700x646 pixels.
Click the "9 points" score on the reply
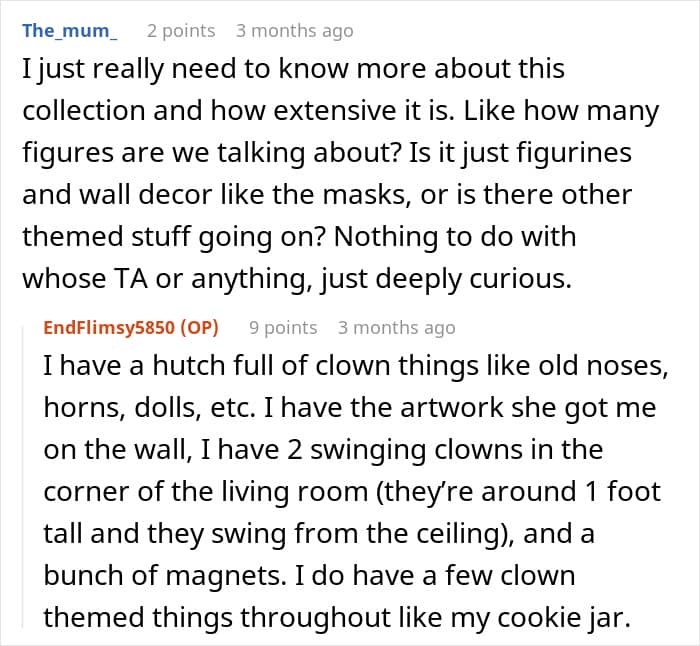coord(283,328)
